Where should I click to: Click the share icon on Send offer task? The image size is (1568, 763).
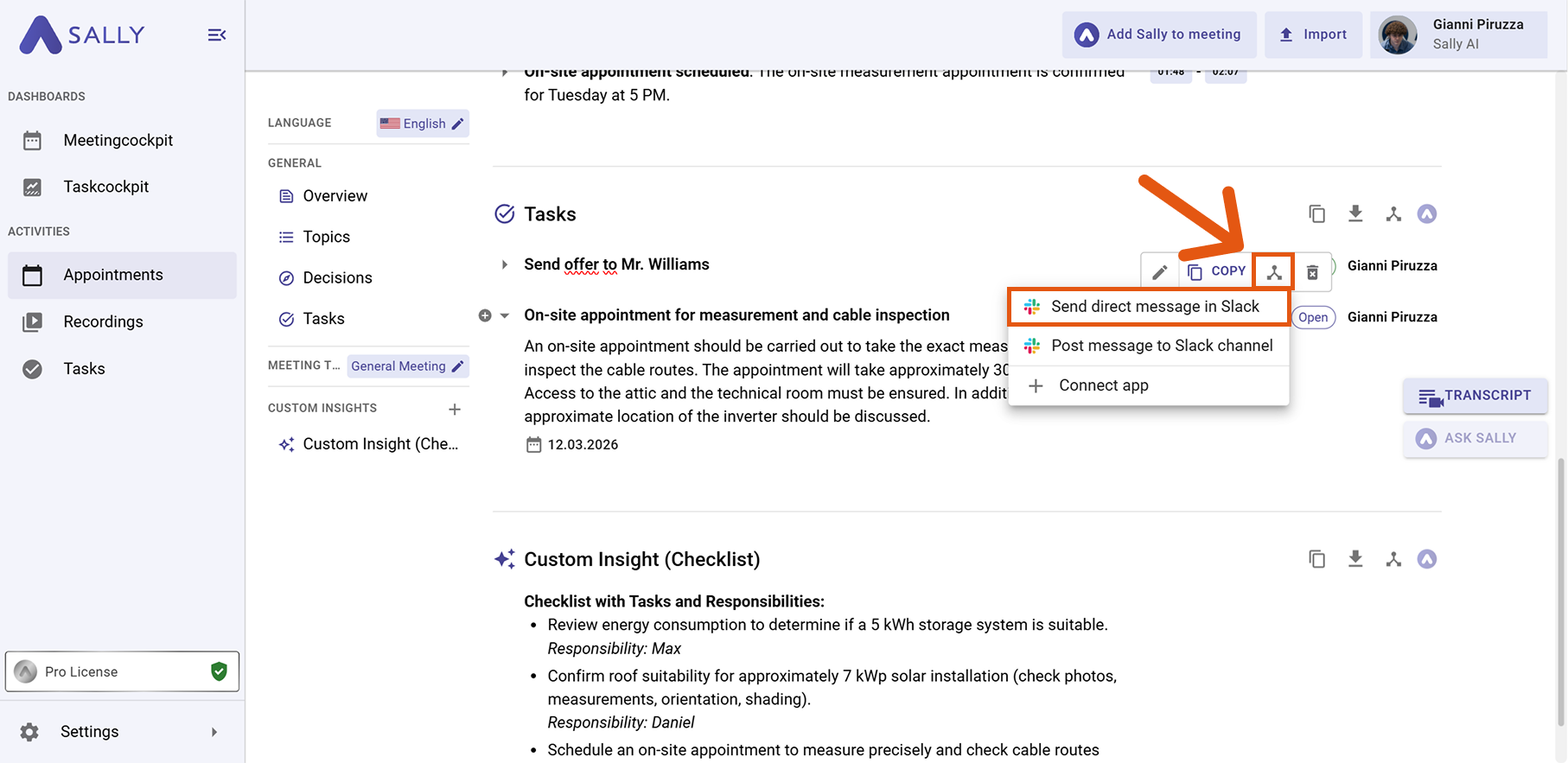tap(1273, 272)
